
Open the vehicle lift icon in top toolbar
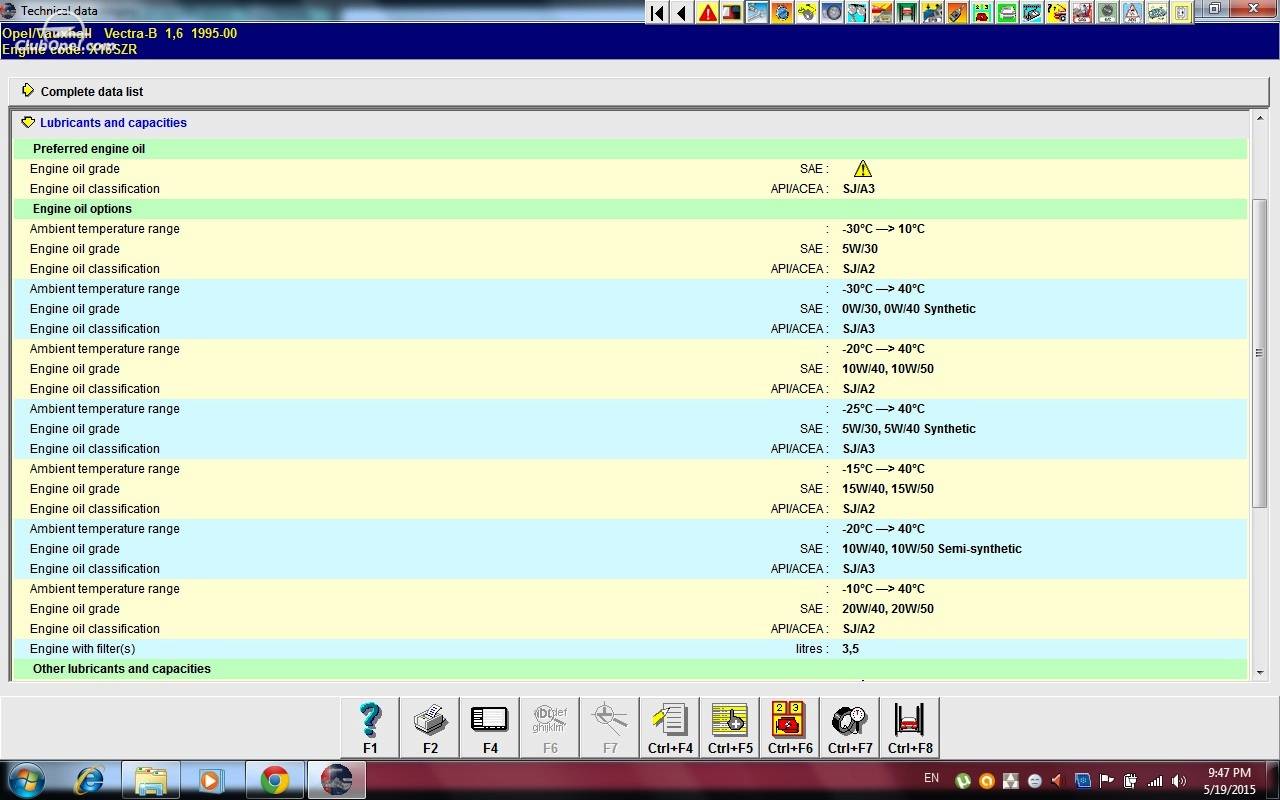click(907, 12)
